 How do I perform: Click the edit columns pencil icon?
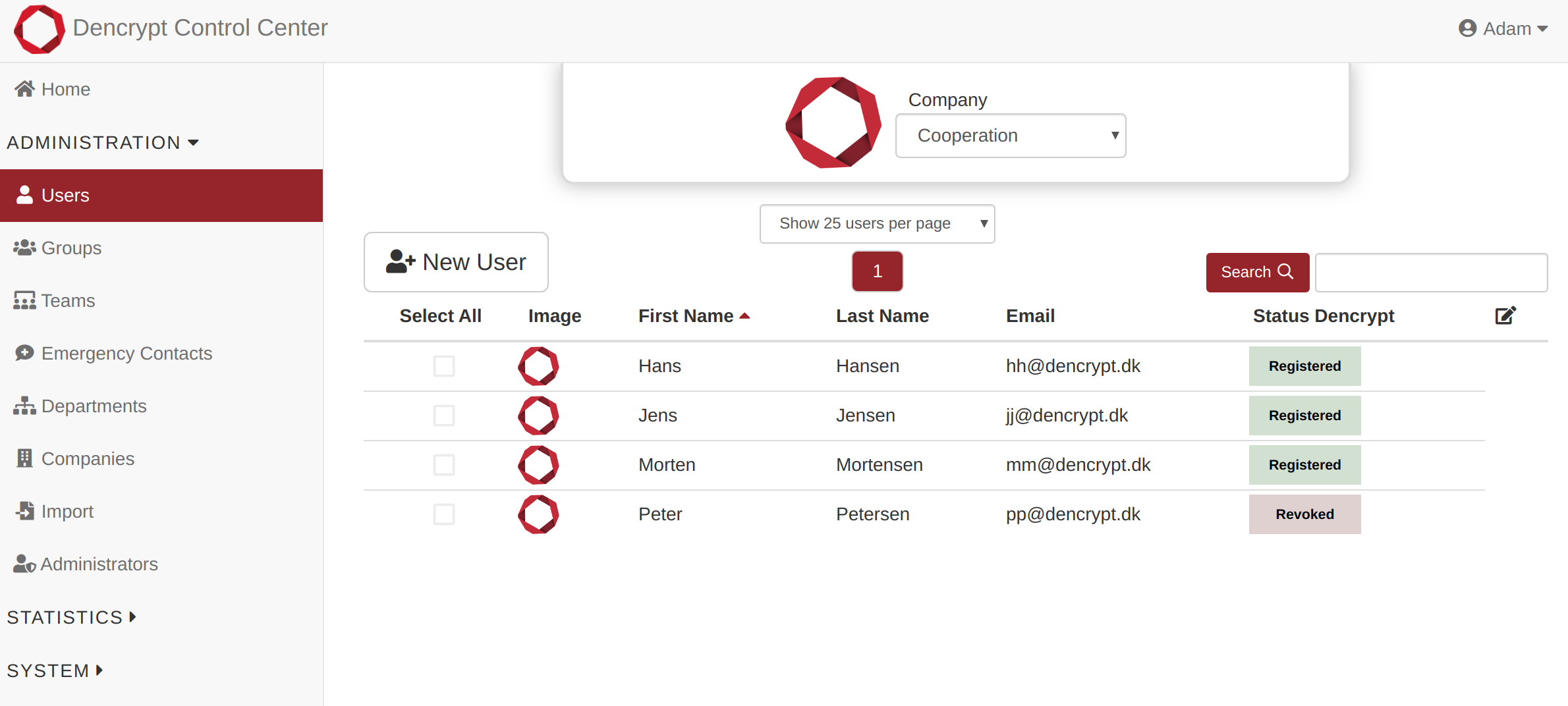tap(1505, 316)
